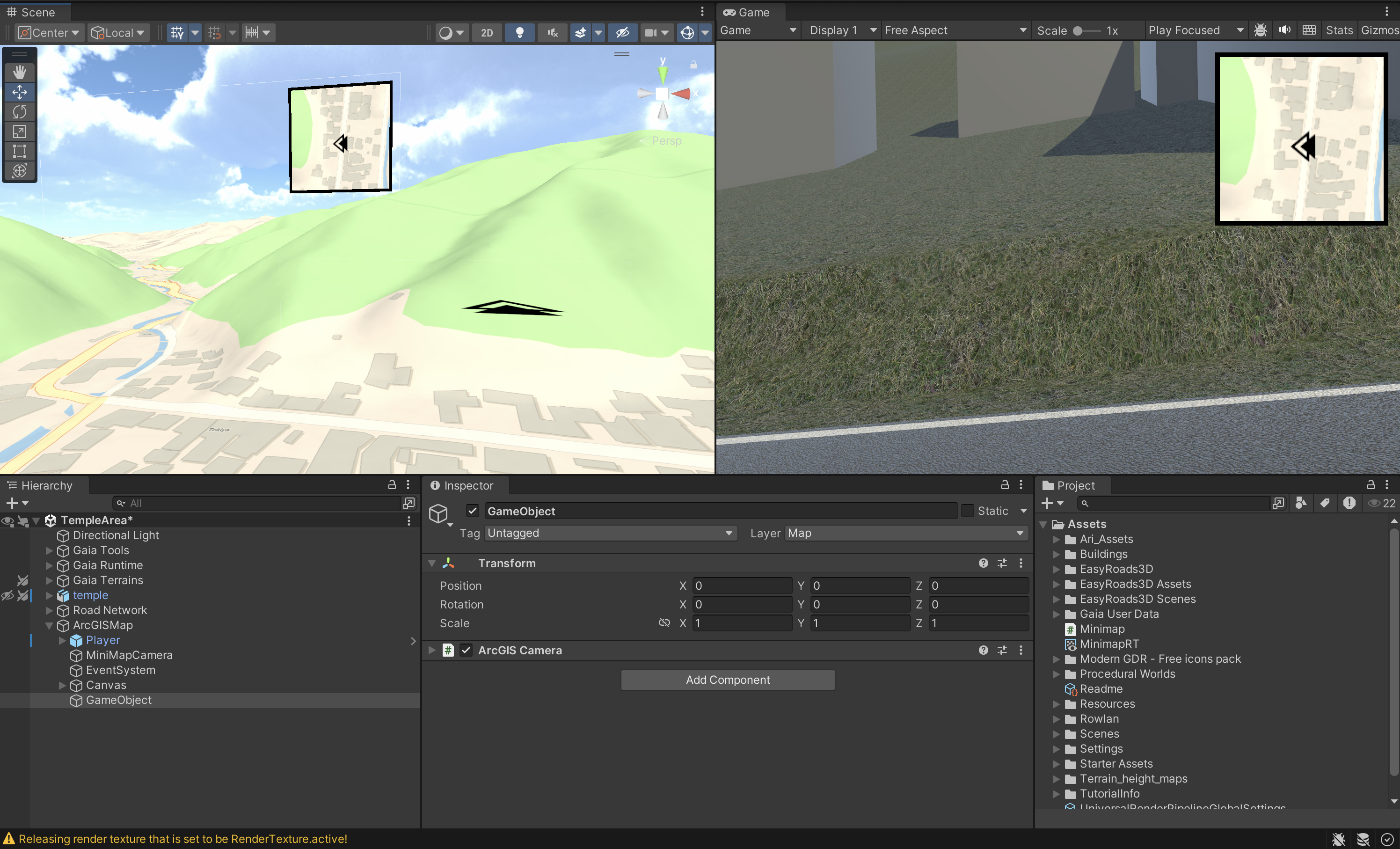Toggle the ArcGIS Camera component checkbox
1400x849 pixels.
click(x=466, y=650)
